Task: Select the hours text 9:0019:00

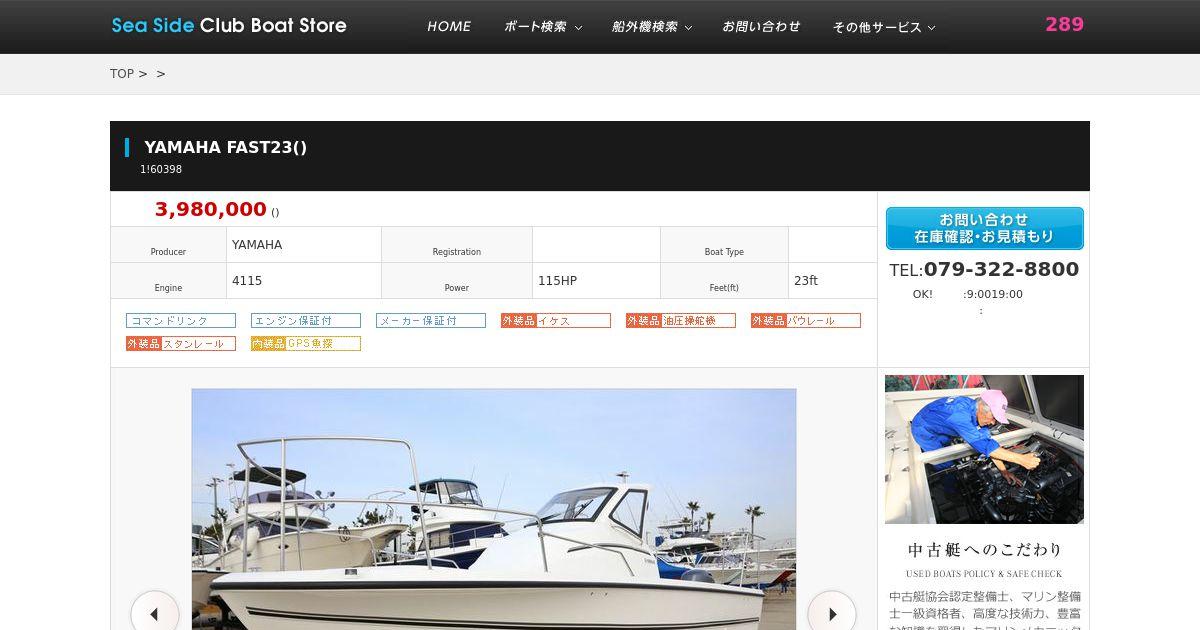Action: (x=993, y=295)
